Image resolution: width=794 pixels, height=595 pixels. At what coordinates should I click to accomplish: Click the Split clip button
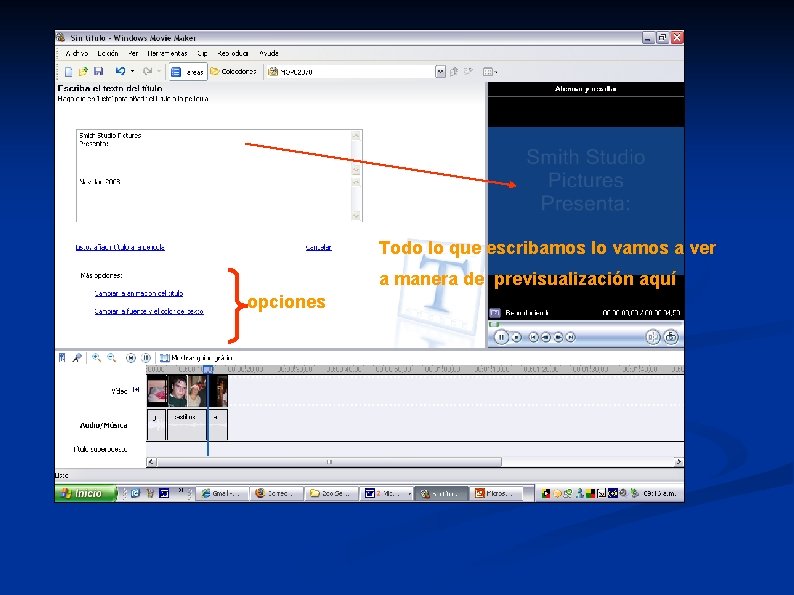[x=652, y=337]
